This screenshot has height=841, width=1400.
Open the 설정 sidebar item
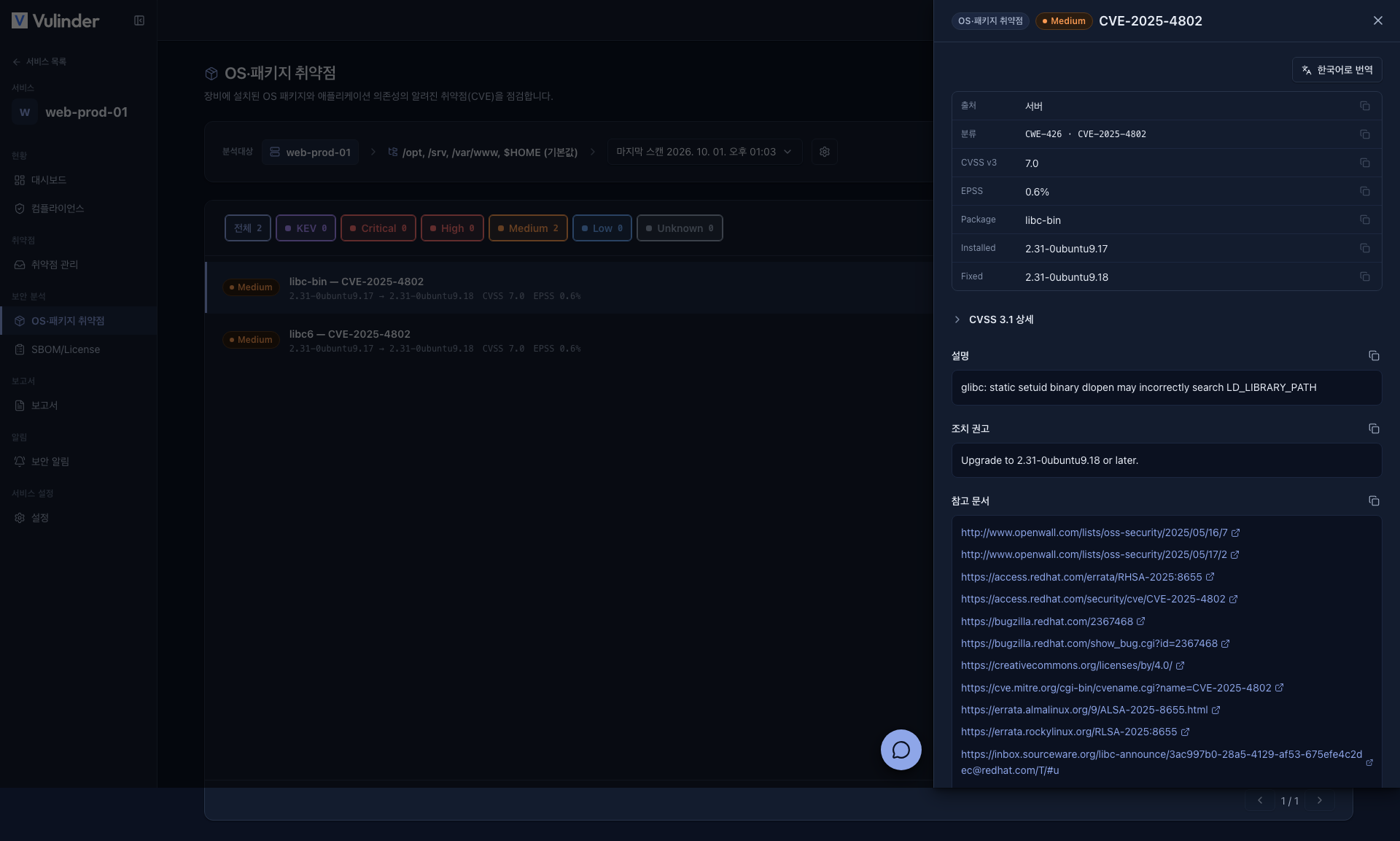click(78, 518)
